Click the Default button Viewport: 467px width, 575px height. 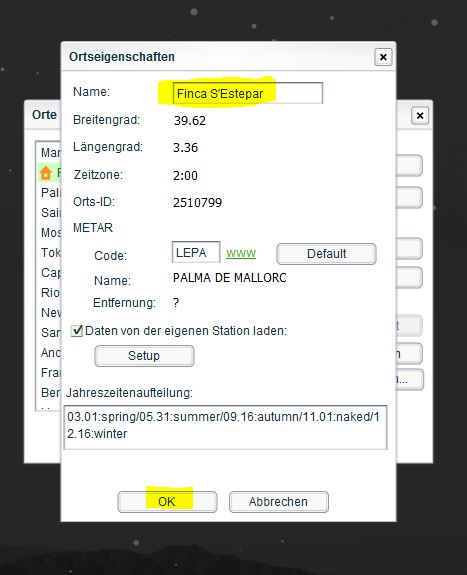coord(326,253)
